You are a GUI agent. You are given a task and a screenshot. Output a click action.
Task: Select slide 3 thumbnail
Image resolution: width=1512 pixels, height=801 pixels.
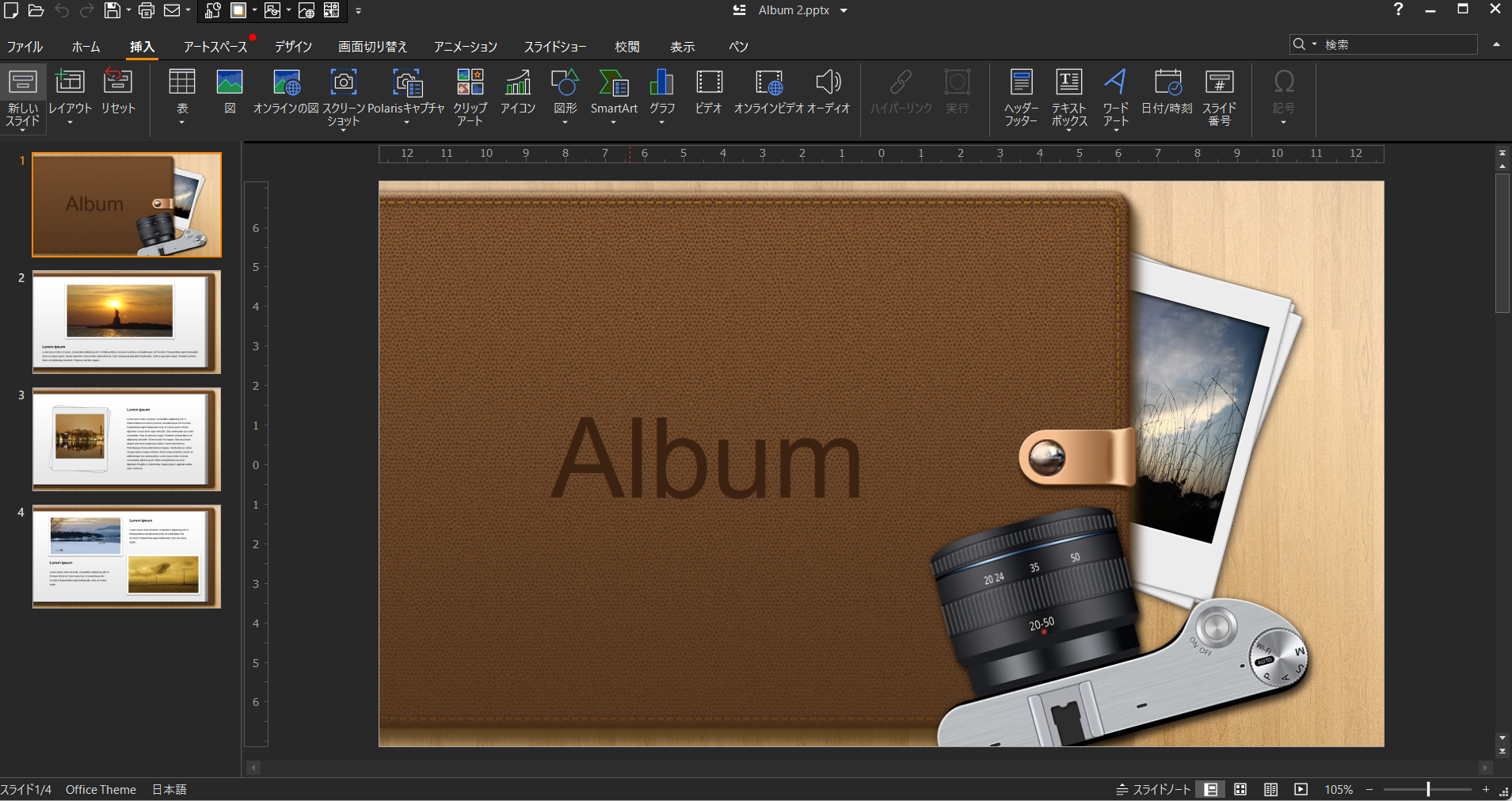(126, 439)
